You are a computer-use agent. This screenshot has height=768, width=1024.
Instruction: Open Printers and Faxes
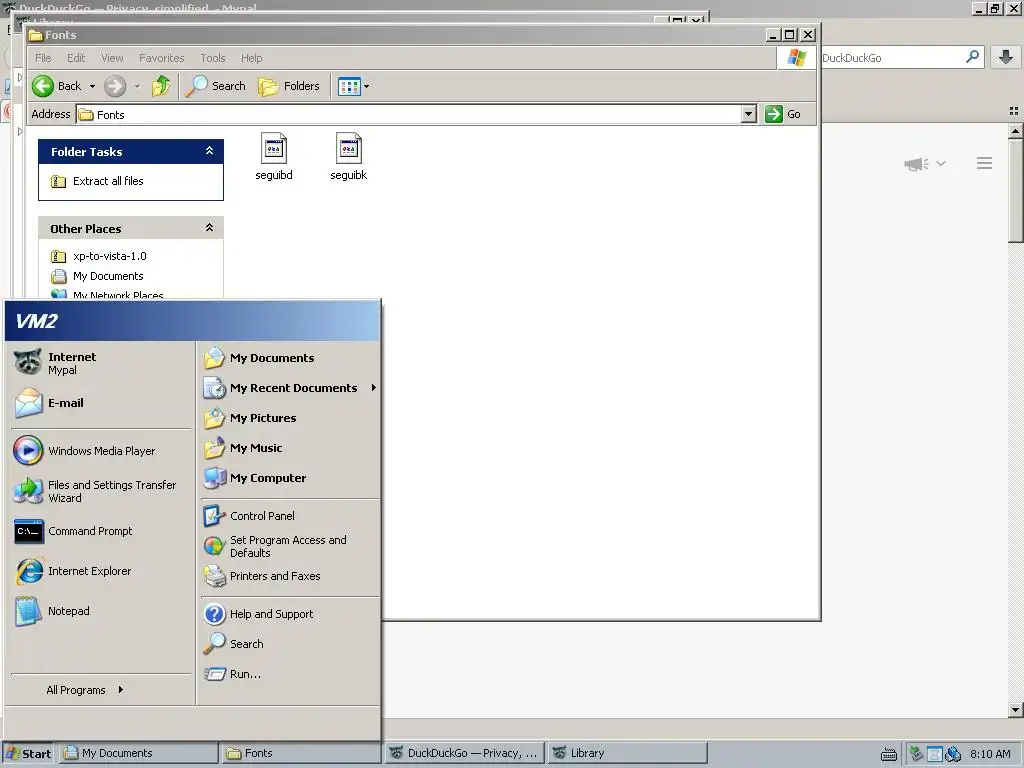coord(290,576)
